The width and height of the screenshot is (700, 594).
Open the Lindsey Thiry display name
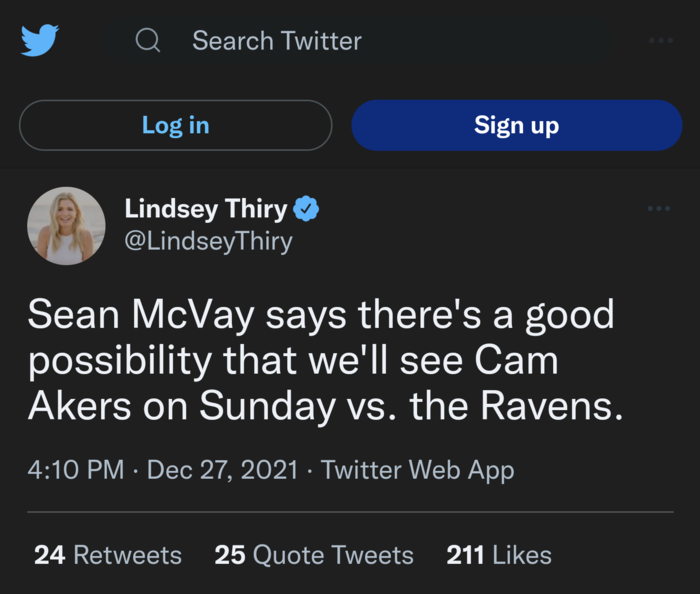click(205, 209)
